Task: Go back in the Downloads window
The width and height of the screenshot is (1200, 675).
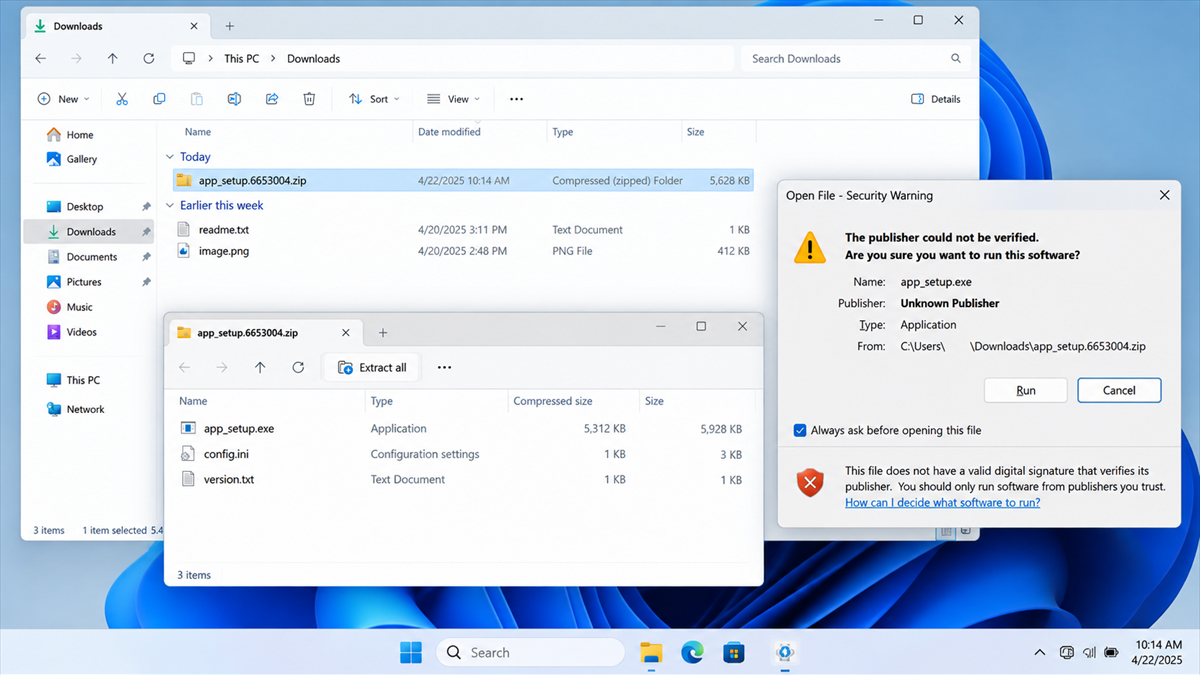Action: click(41, 59)
